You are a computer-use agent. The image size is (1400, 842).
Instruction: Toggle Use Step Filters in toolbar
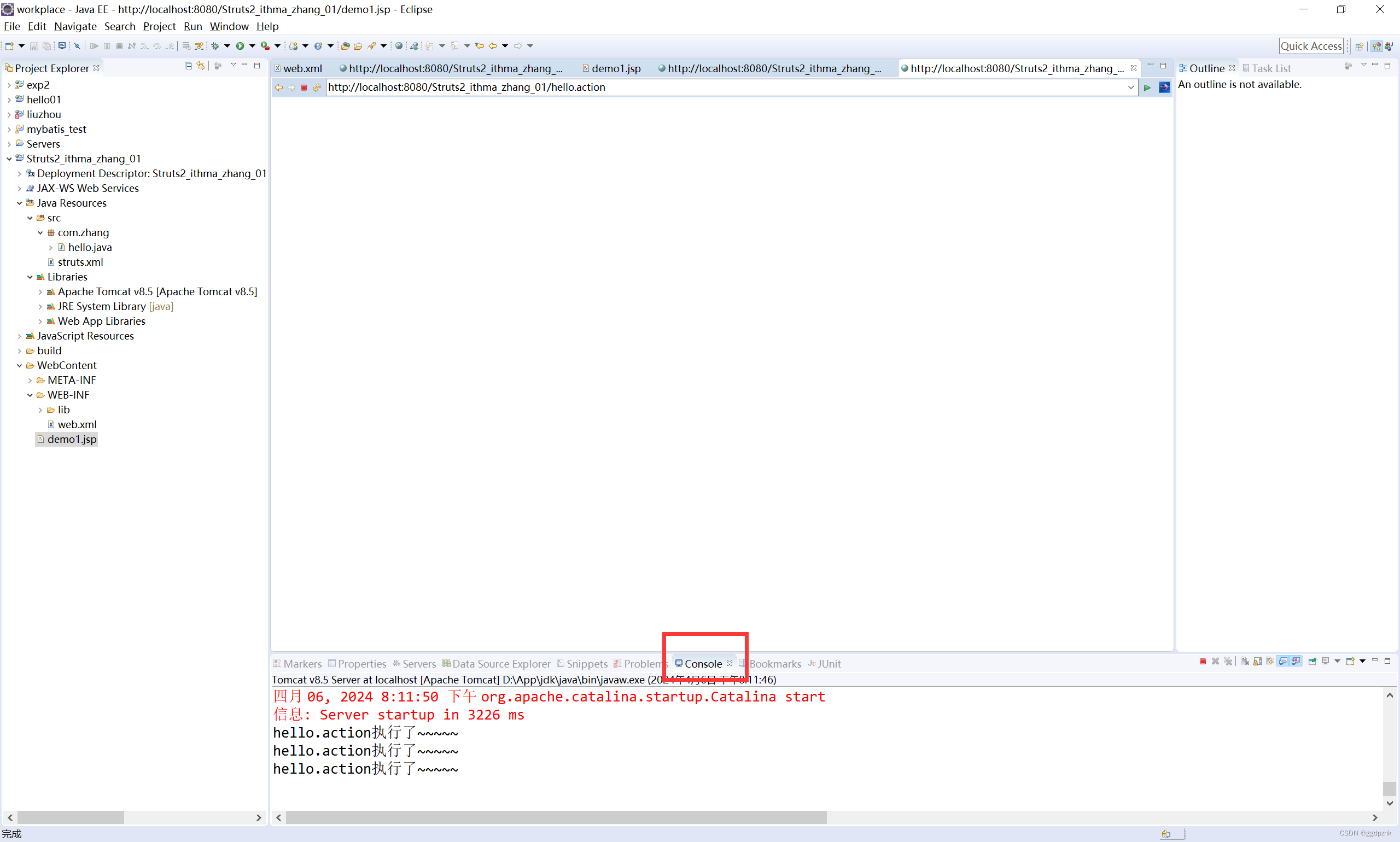point(199,46)
